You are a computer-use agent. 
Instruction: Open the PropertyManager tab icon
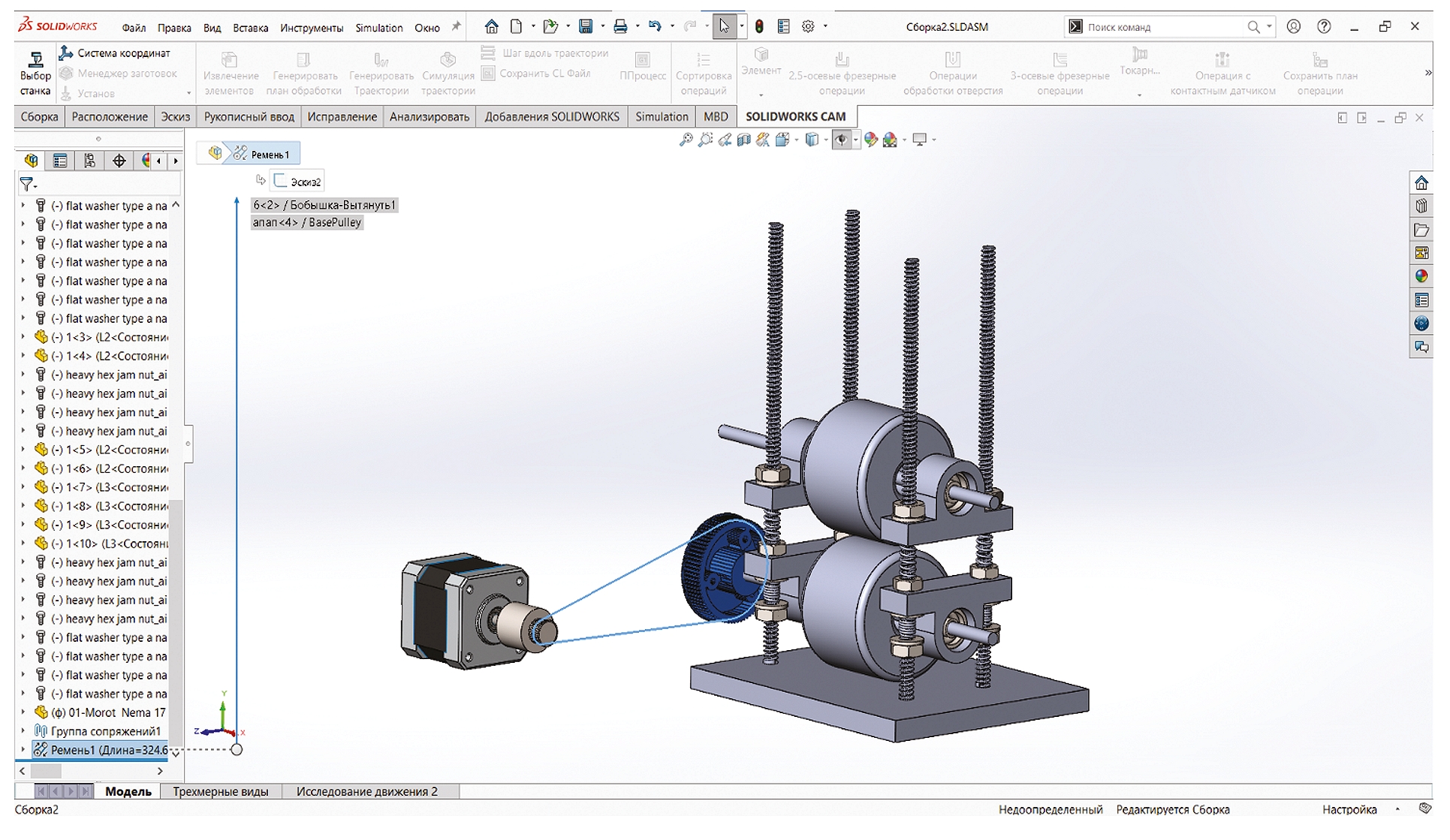pyautogui.click(x=60, y=161)
